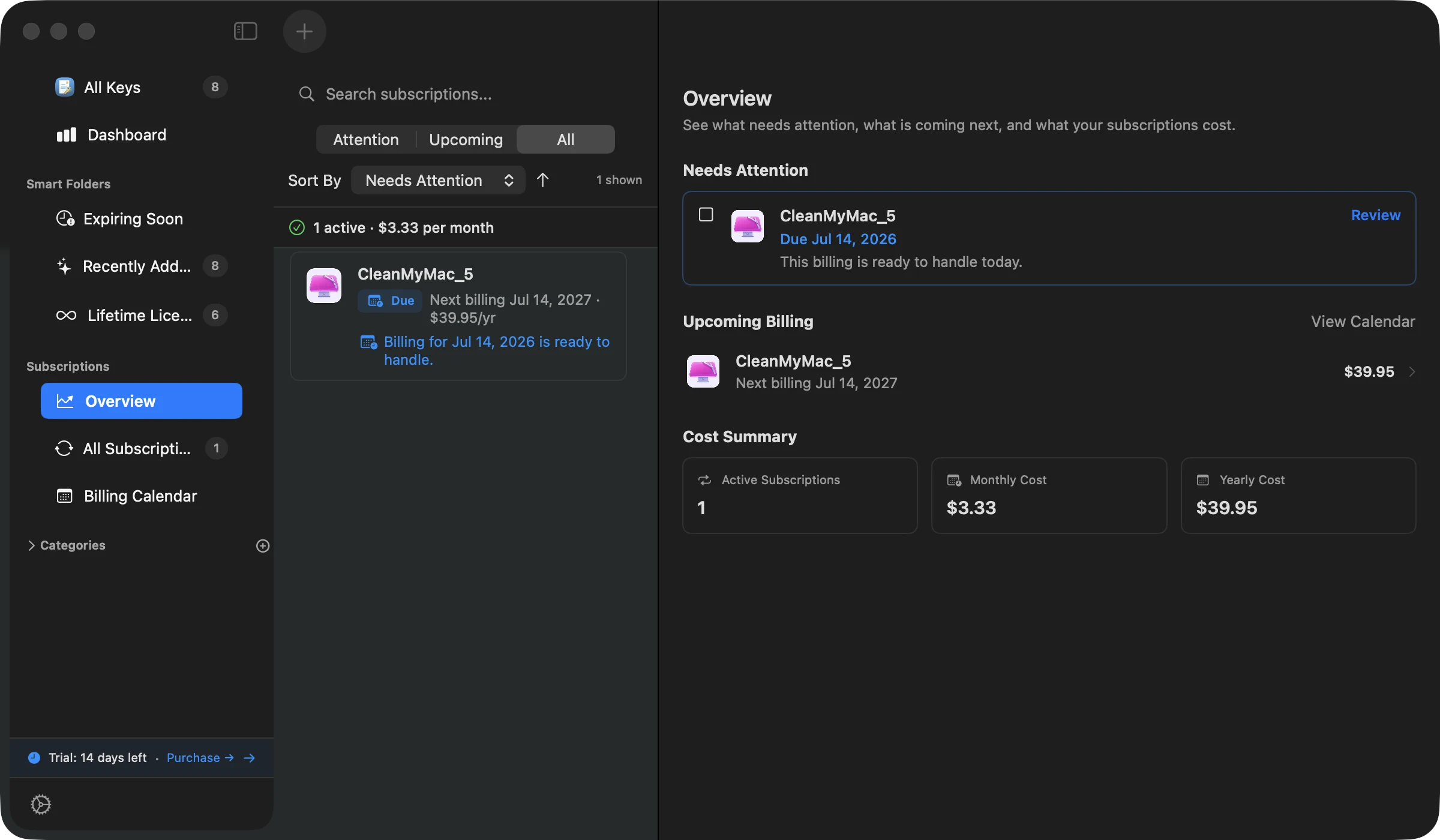
Task: Select Overview in the Subscriptions section
Action: (142, 401)
